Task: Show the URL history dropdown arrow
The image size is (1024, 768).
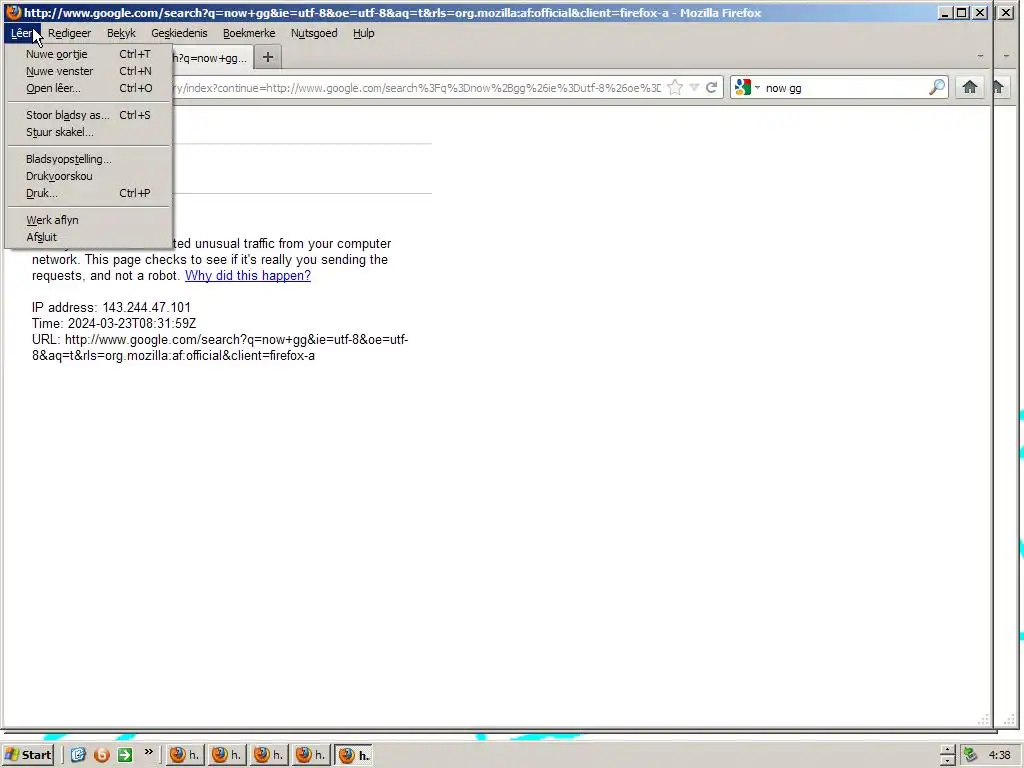Action: coord(694,88)
